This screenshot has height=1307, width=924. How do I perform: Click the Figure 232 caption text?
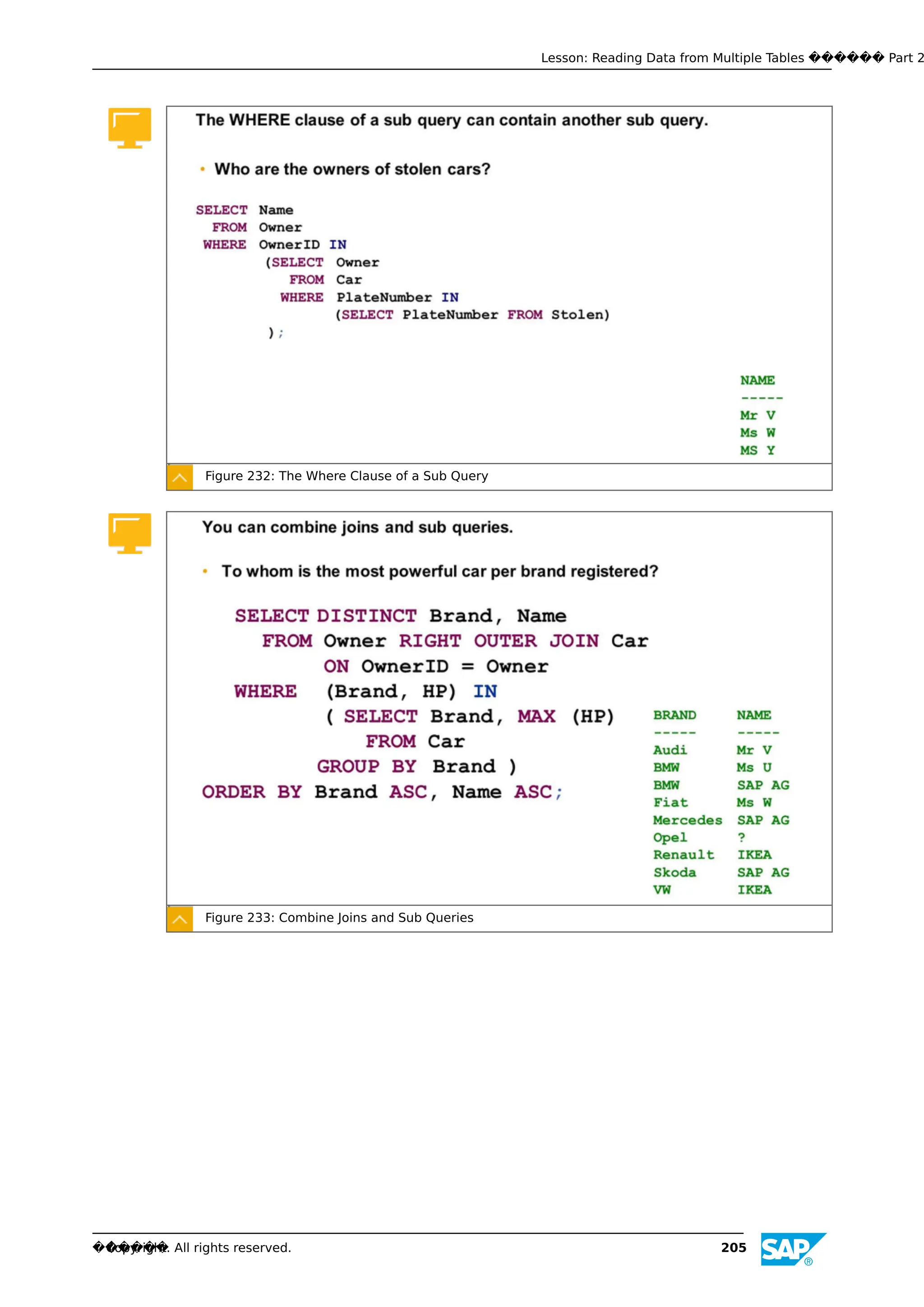[346, 476]
